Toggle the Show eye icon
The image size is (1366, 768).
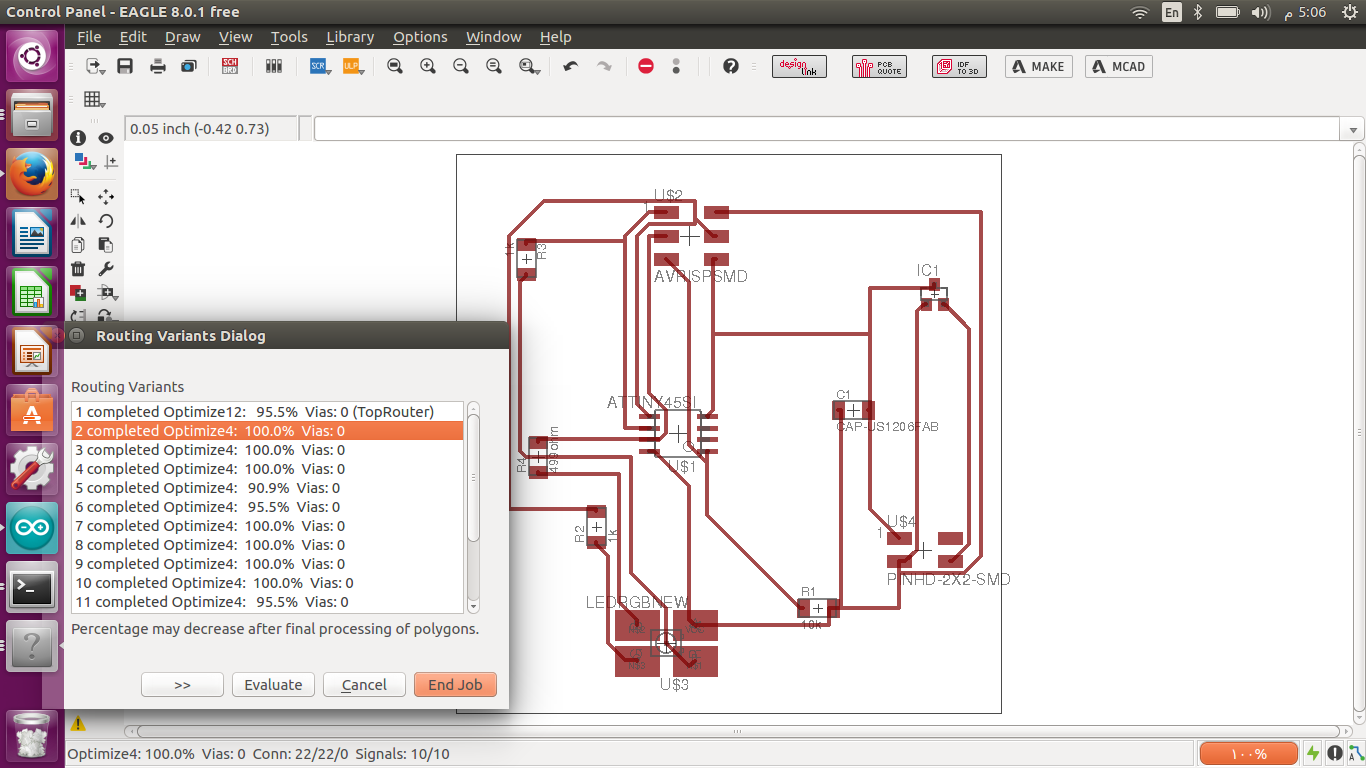coord(105,138)
